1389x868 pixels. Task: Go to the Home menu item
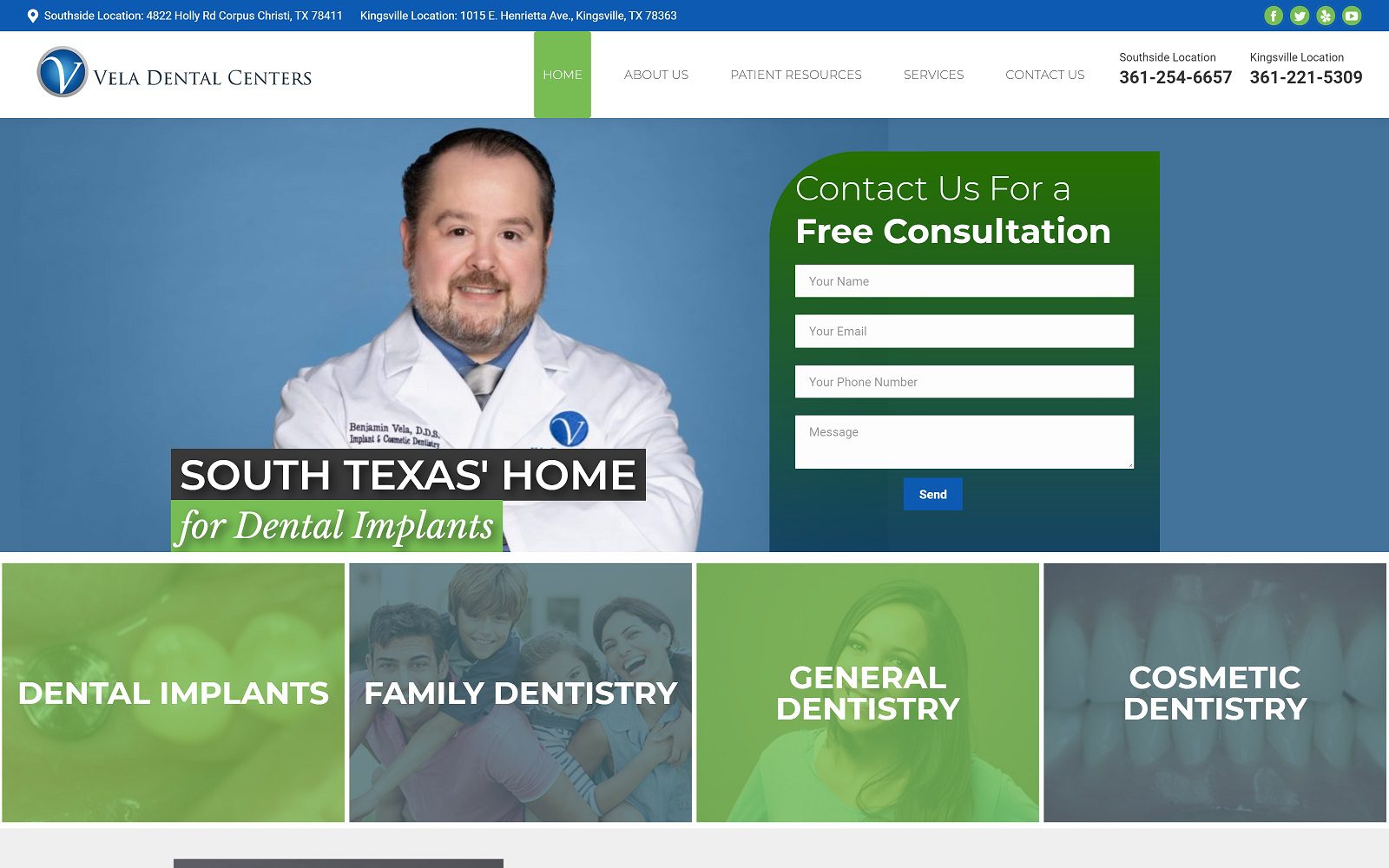click(563, 75)
